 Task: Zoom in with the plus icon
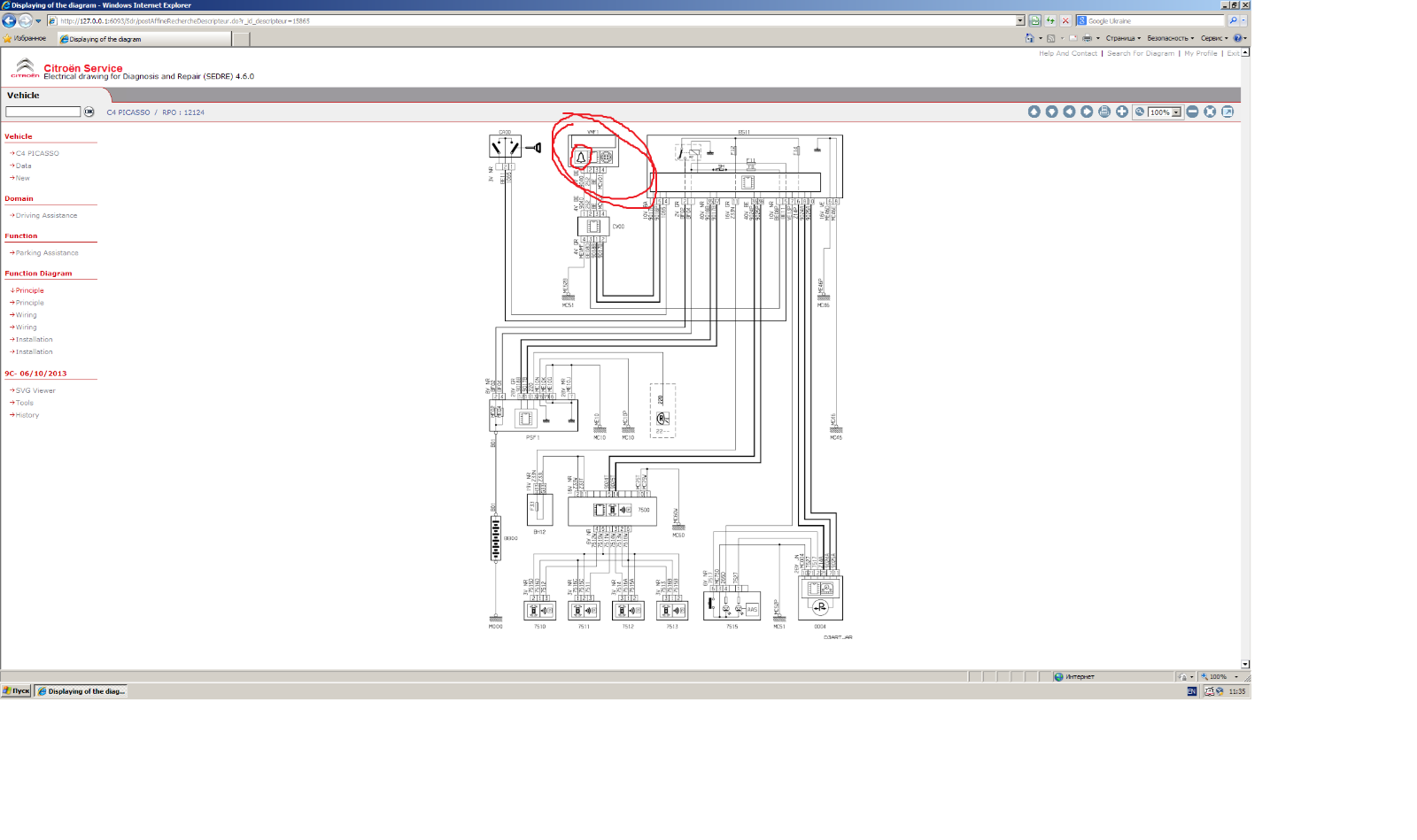pos(1122,112)
